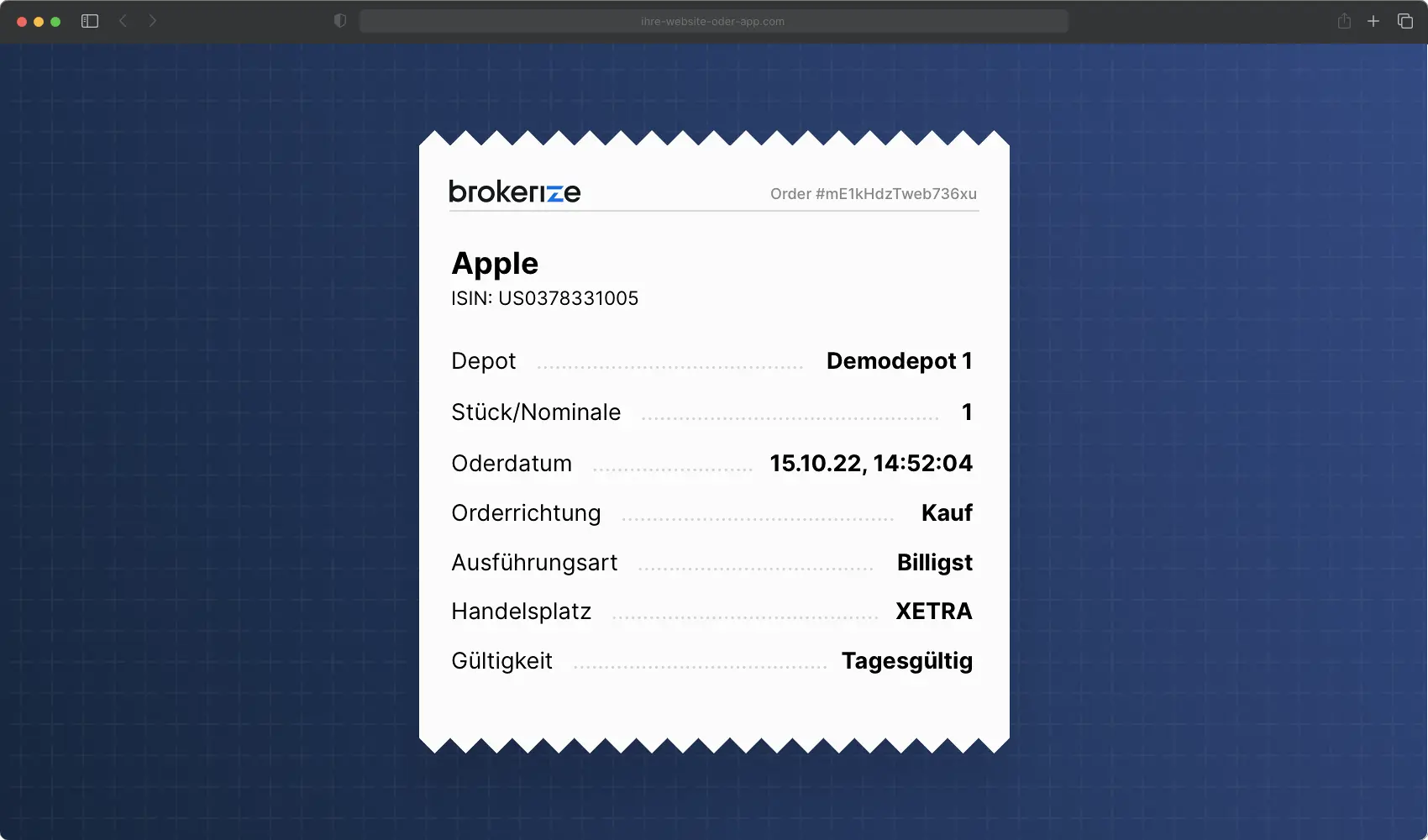Click the Stück/Nominale label
Screen dimensions: 1428x840
pyautogui.click(x=536, y=412)
